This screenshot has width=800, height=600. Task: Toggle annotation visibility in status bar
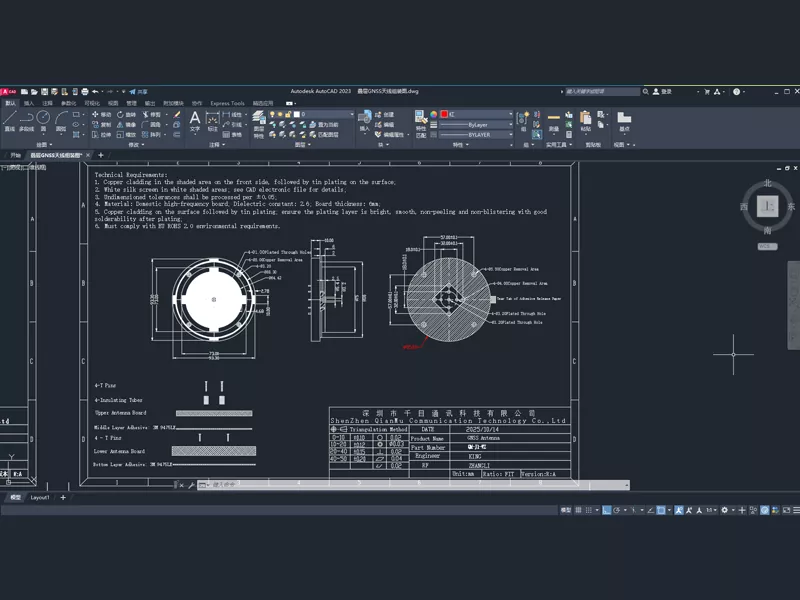679,510
